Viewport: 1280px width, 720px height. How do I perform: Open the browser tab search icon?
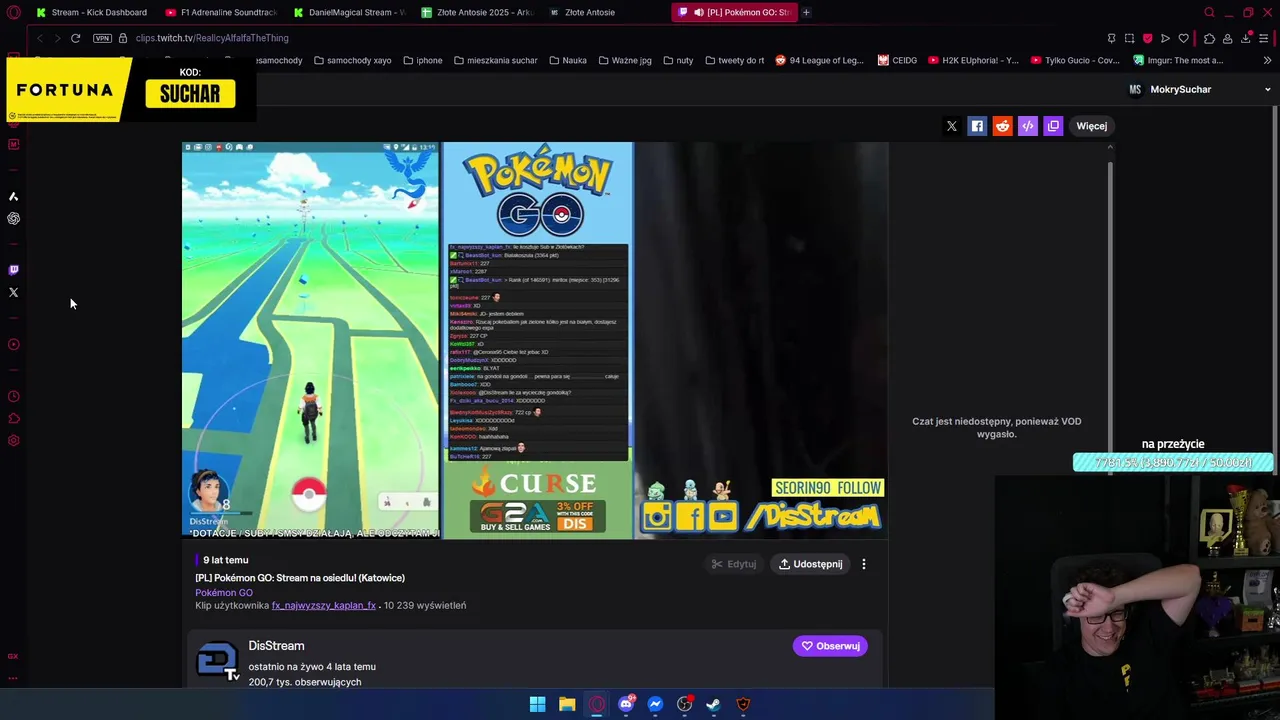1209,12
